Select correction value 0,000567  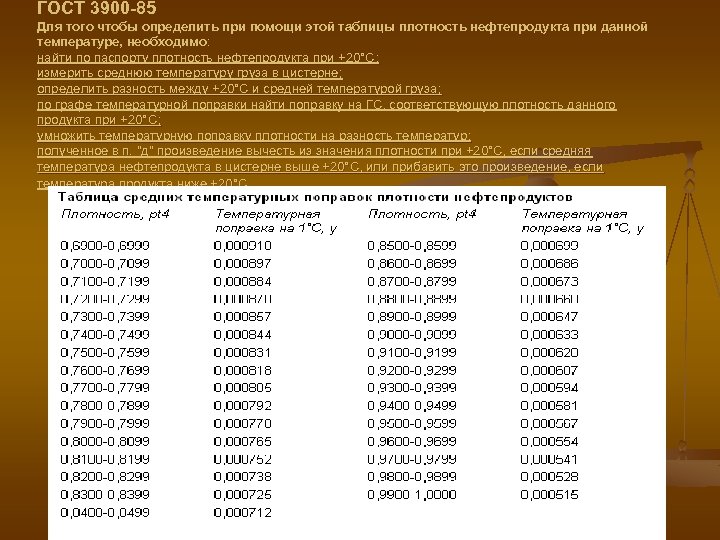[x=549, y=423]
